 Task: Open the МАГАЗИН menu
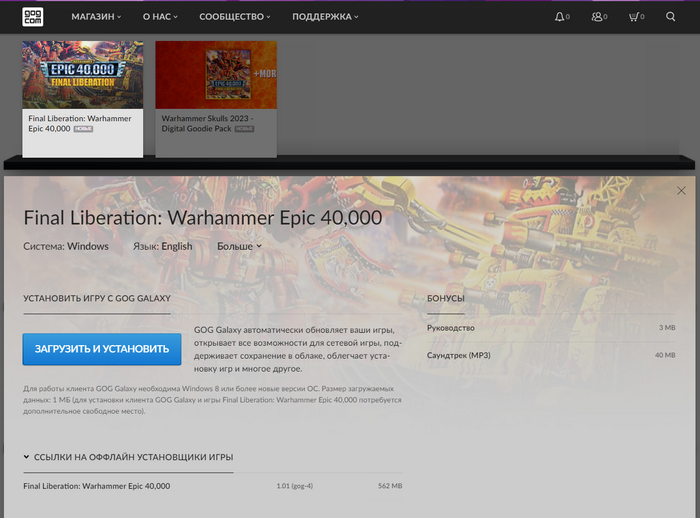(x=96, y=17)
